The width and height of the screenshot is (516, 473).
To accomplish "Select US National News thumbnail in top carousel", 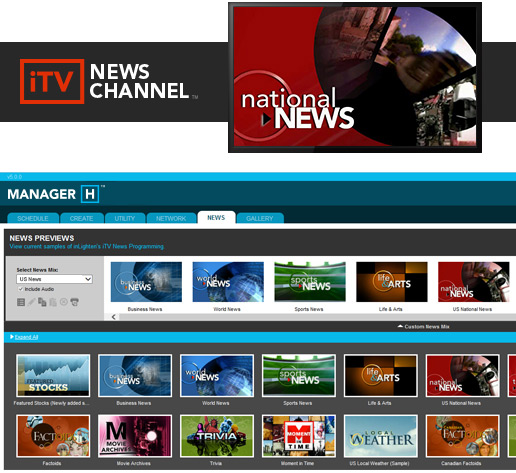I will (x=474, y=282).
